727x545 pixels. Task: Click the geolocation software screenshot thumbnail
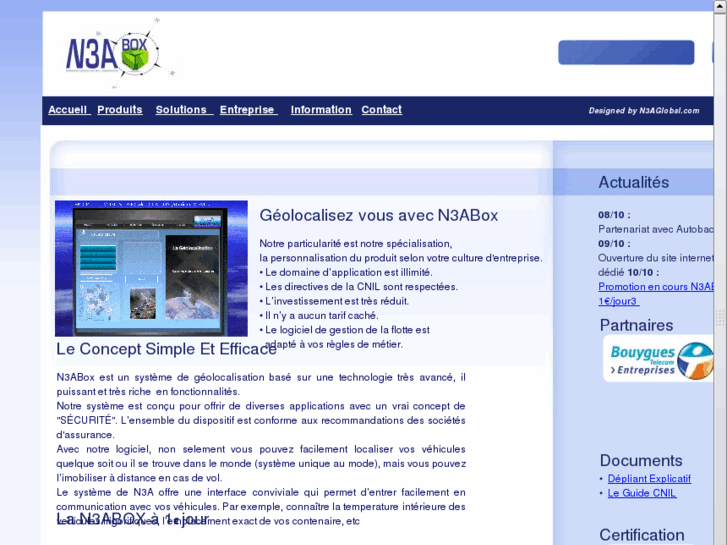151,269
